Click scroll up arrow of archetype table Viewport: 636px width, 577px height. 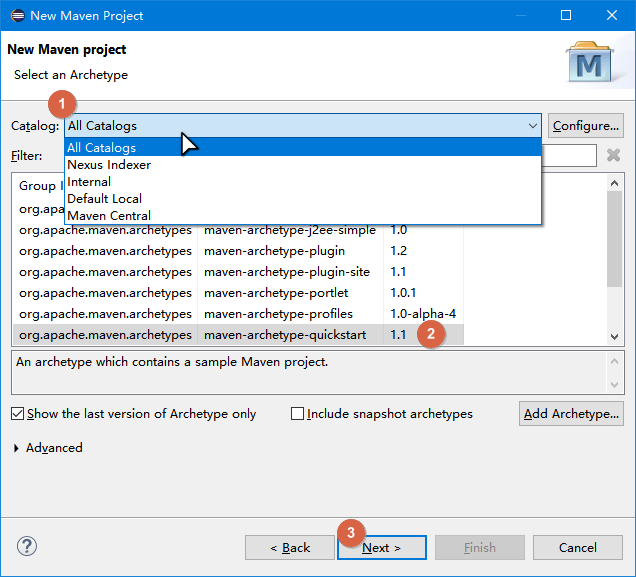[615, 183]
